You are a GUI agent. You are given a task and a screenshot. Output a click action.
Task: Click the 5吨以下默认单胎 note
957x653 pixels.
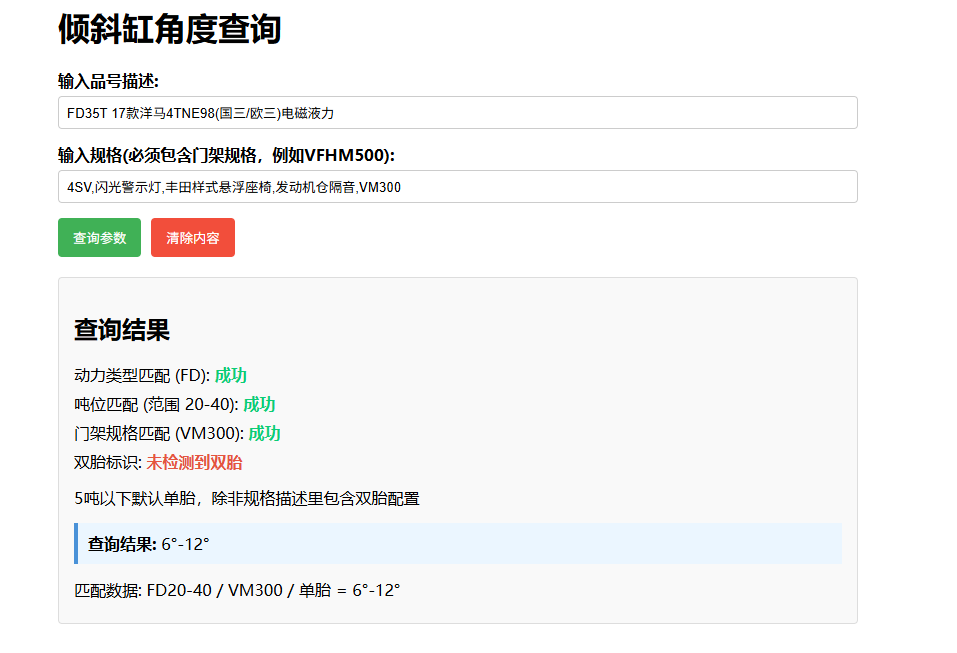coord(246,498)
